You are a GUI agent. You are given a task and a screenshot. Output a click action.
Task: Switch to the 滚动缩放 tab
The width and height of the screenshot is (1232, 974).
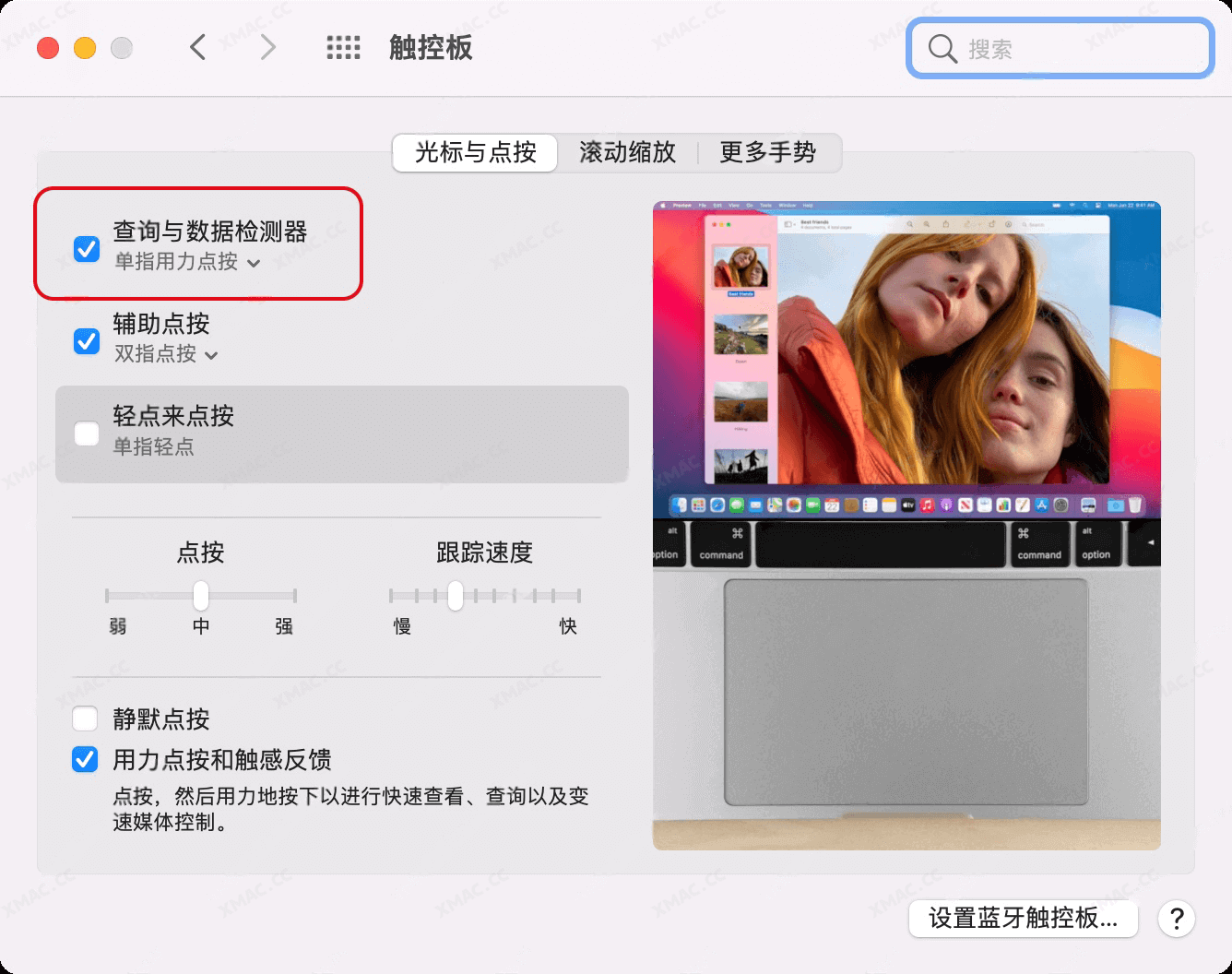click(626, 153)
